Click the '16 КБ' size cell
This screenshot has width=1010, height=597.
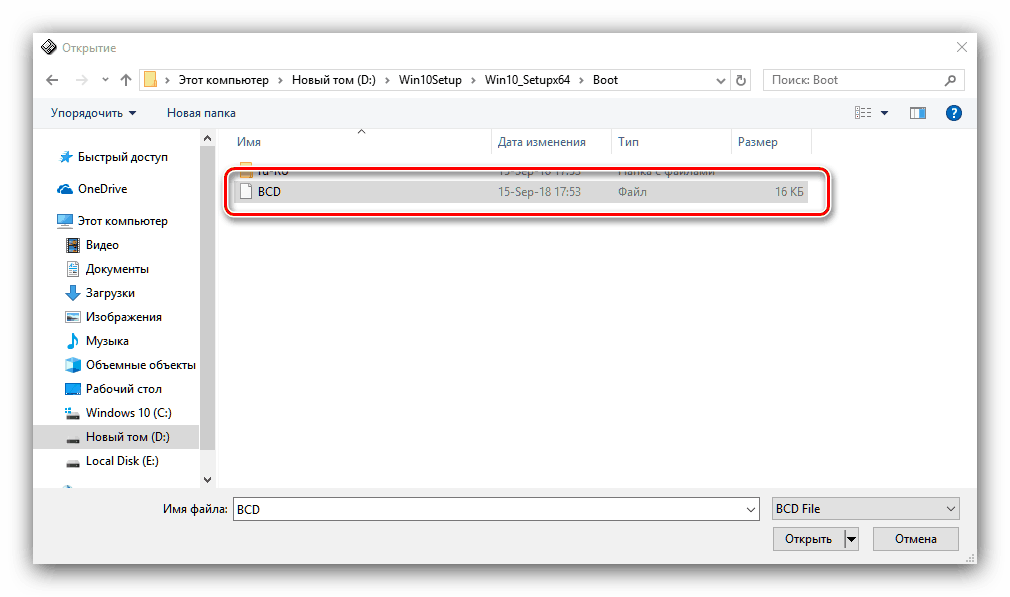pos(789,192)
